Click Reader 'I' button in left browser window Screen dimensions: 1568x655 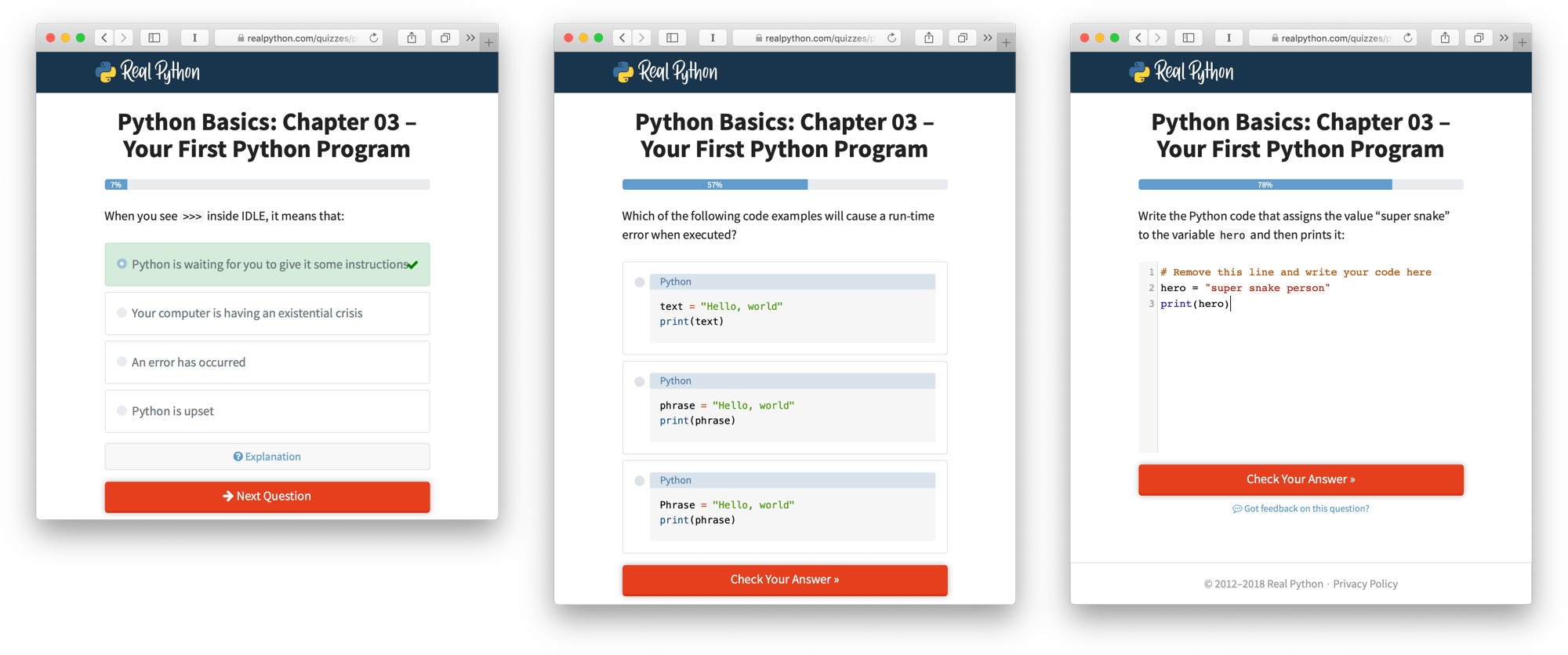coord(194,38)
